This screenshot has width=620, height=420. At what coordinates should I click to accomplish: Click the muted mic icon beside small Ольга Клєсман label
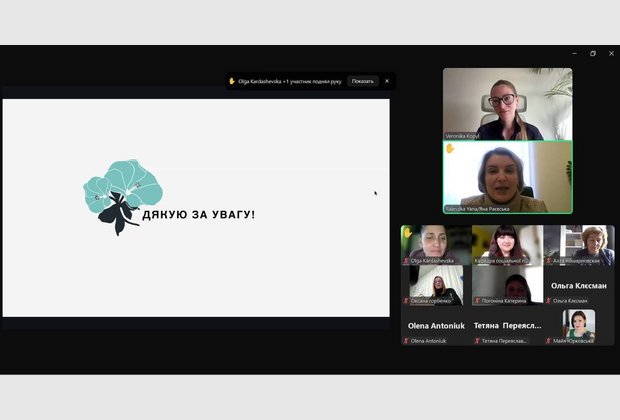[x=548, y=301]
